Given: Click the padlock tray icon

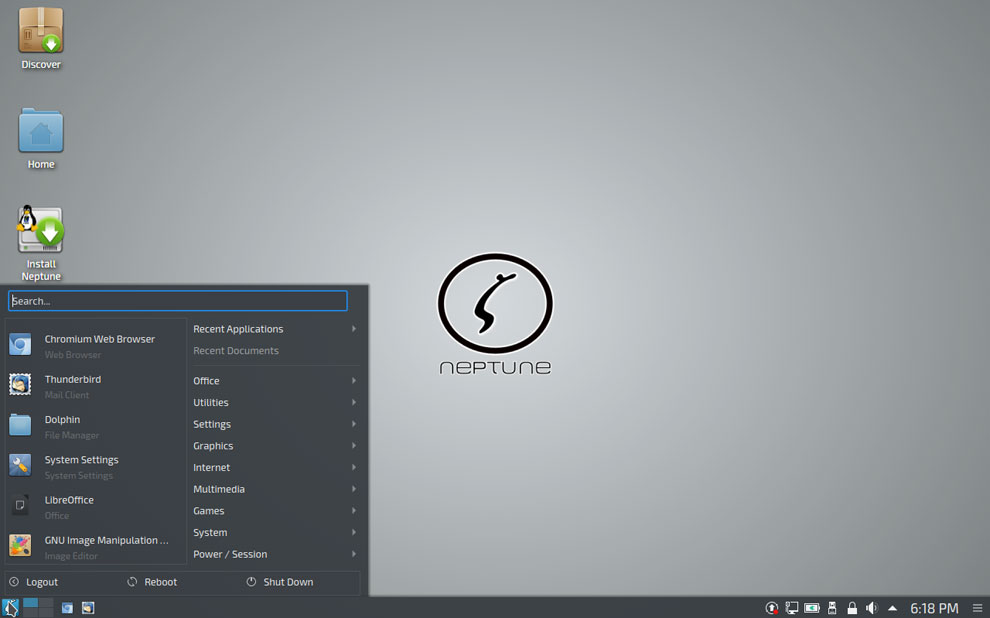Looking at the screenshot, I should point(852,608).
